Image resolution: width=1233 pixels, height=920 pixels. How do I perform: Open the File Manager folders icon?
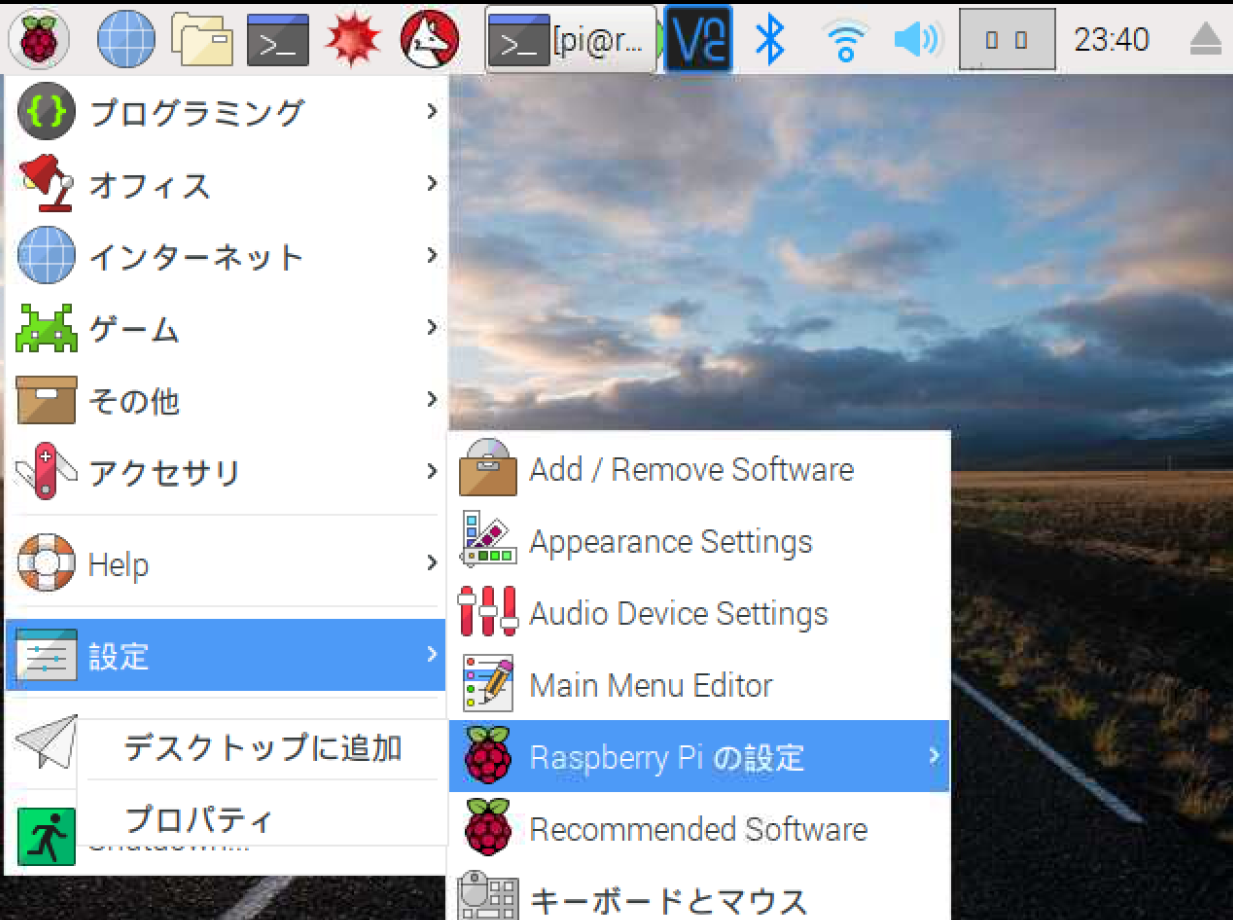point(202,39)
